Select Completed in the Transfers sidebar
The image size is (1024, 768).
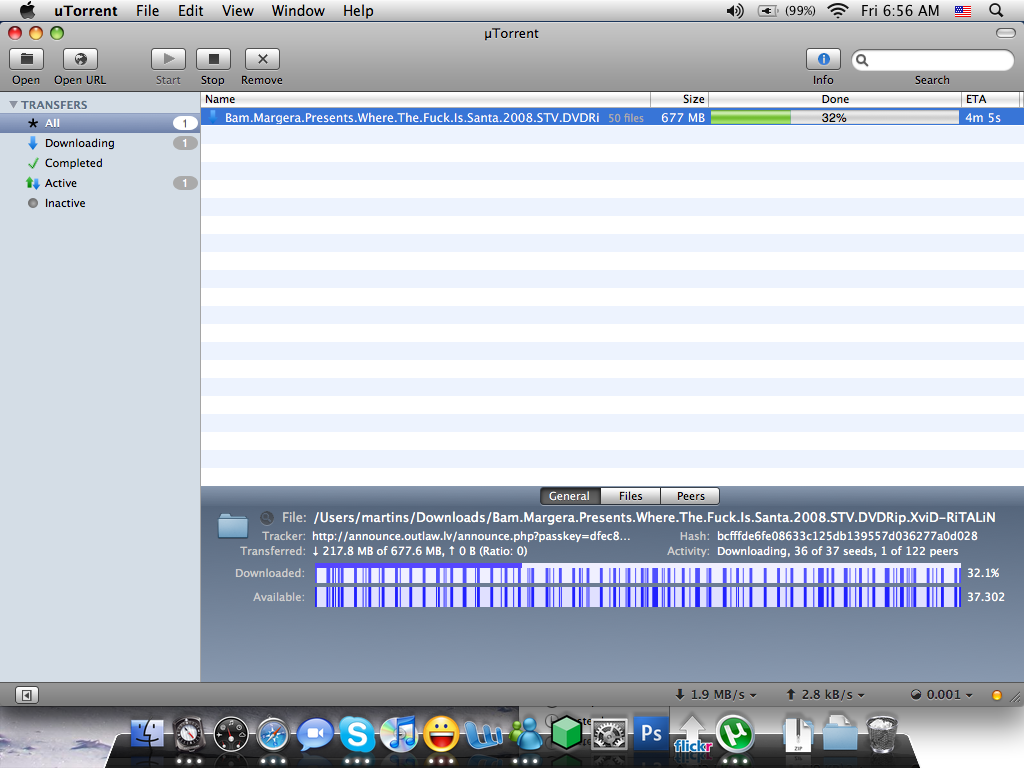[x=99, y=163]
